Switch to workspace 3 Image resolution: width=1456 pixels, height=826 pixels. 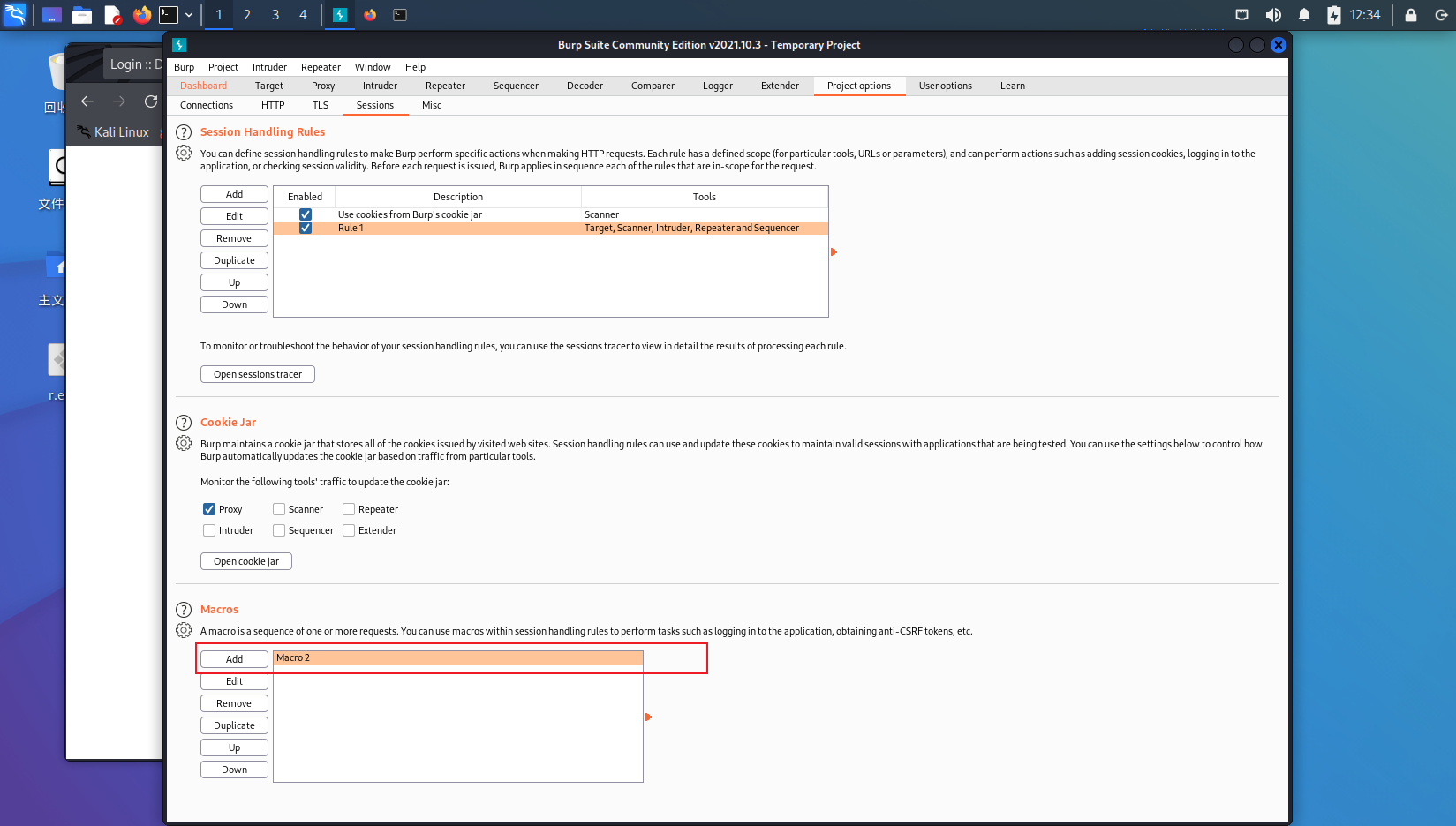click(x=275, y=14)
